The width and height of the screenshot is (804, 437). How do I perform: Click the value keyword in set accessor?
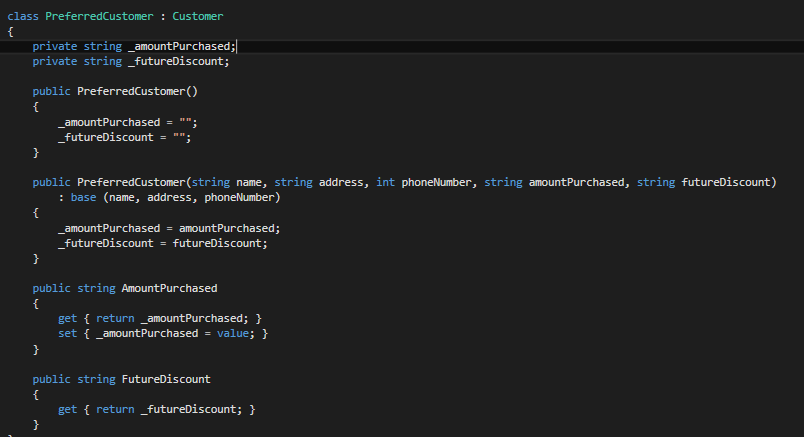[232, 333]
